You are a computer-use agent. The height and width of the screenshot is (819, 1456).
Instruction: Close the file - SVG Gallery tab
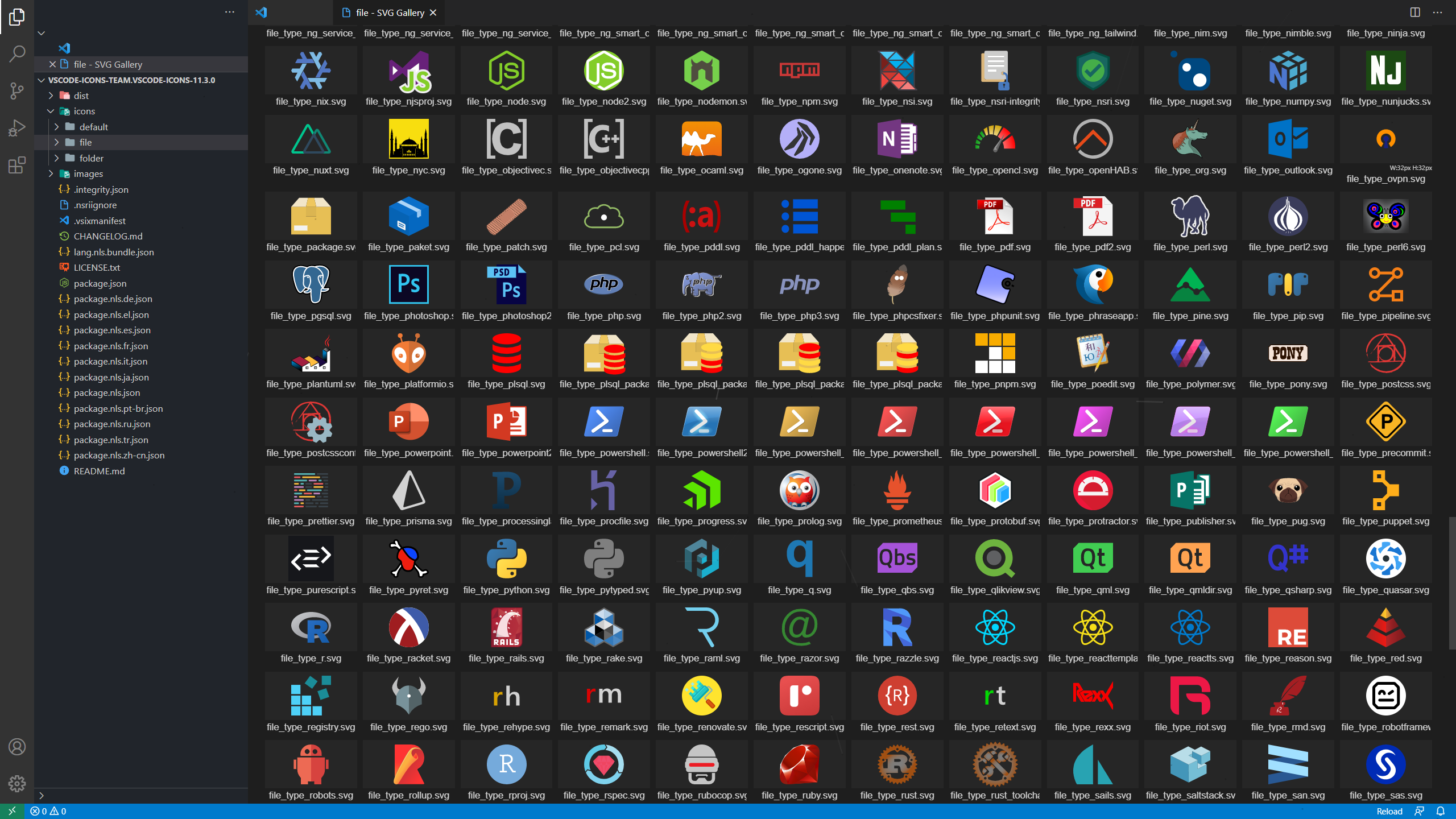click(x=433, y=13)
